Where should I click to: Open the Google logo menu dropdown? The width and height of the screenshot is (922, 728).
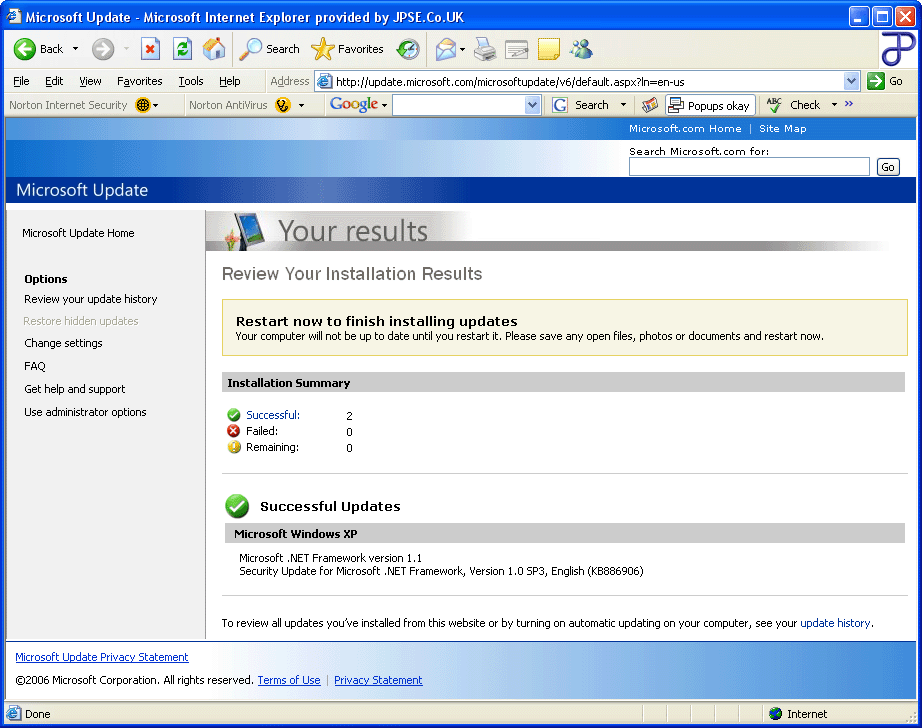coord(385,106)
